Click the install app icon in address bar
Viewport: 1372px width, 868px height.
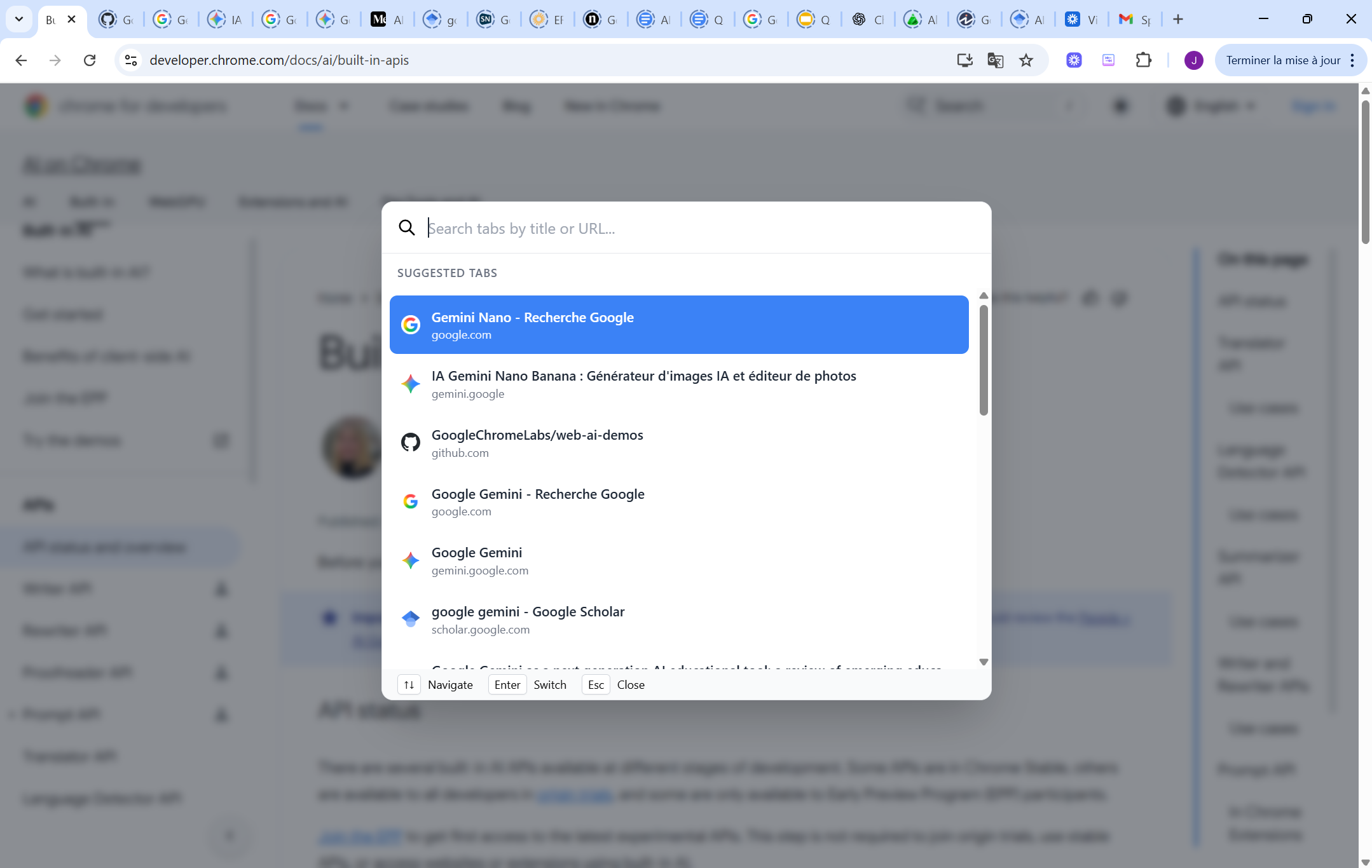pos(964,60)
